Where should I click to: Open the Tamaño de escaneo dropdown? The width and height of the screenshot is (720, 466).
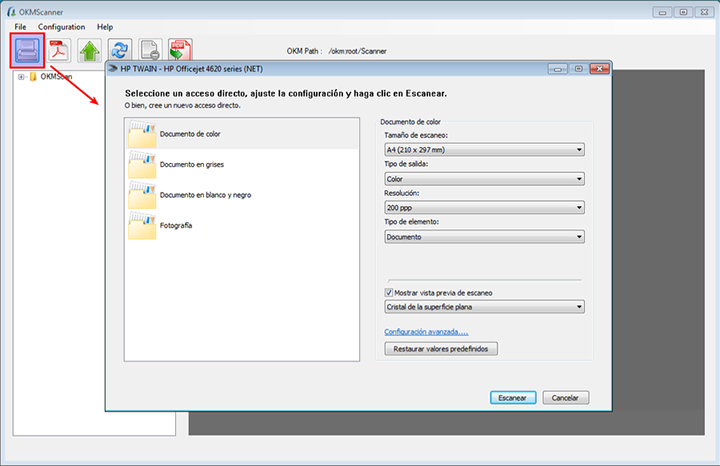[x=484, y=150]
